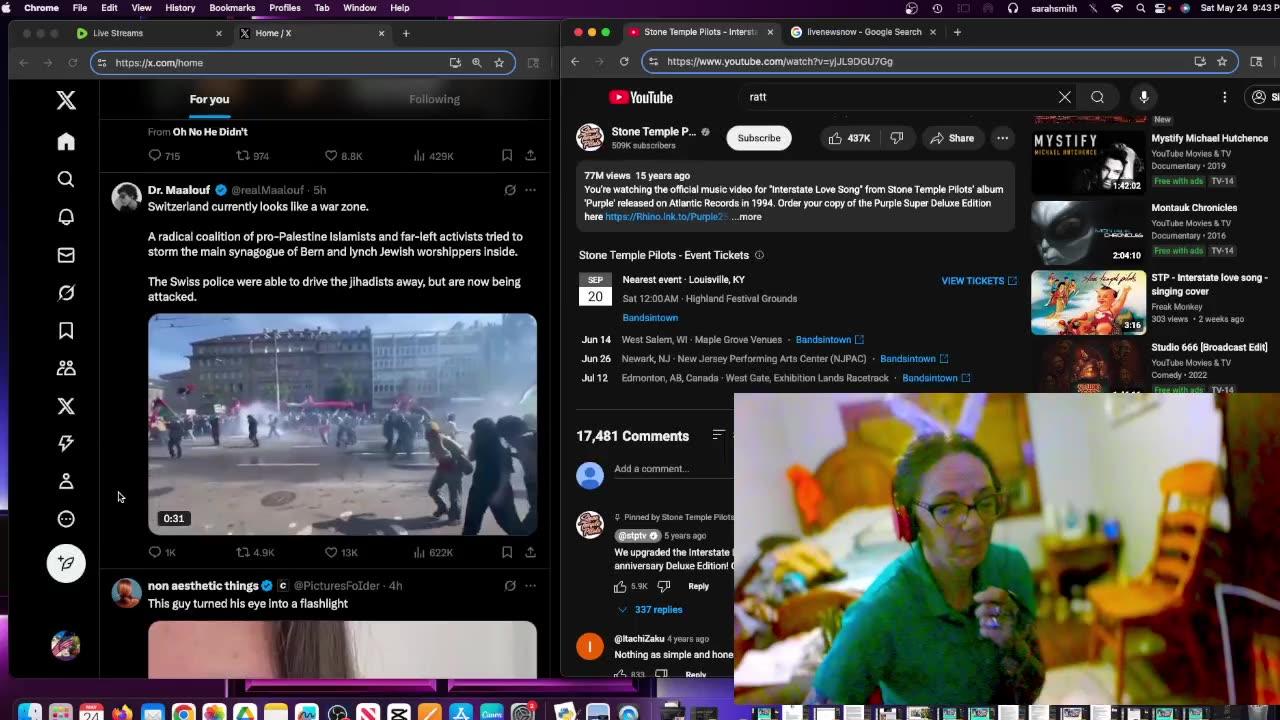Open Communities icon in X sidebar

coord(66,368)
